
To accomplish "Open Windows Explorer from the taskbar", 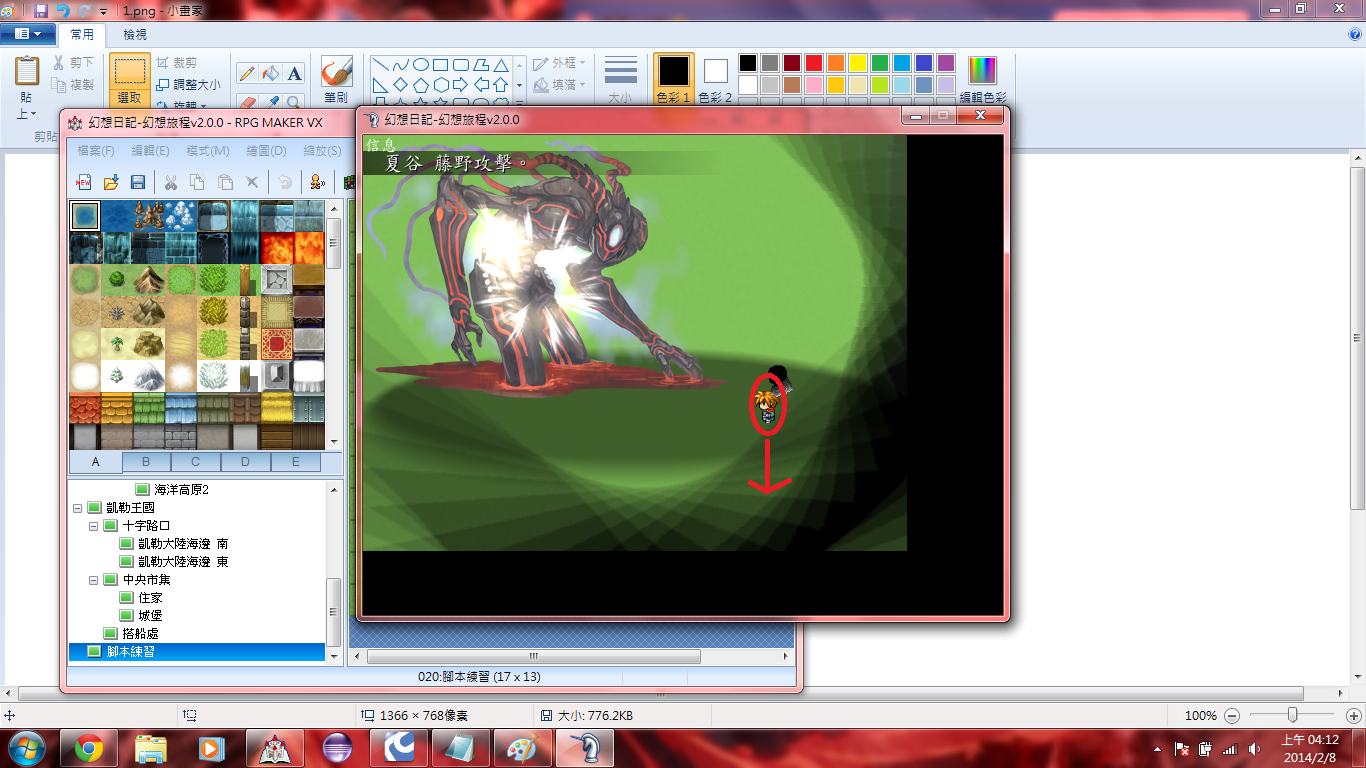I will pos(151,748).
